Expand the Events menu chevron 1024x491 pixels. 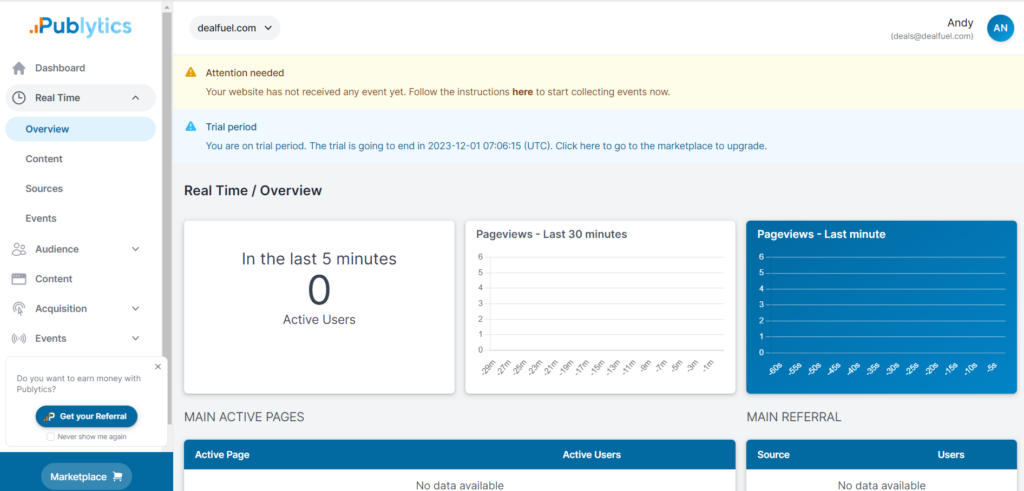pos(136,338)
